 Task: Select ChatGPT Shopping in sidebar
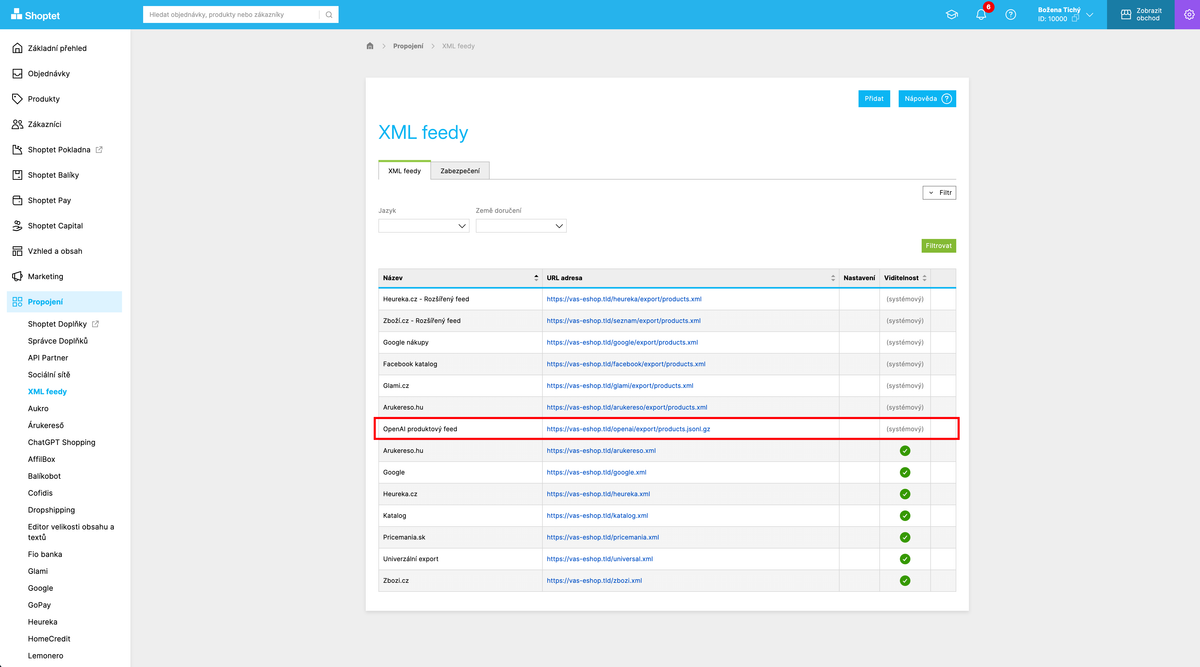[62, 442]
